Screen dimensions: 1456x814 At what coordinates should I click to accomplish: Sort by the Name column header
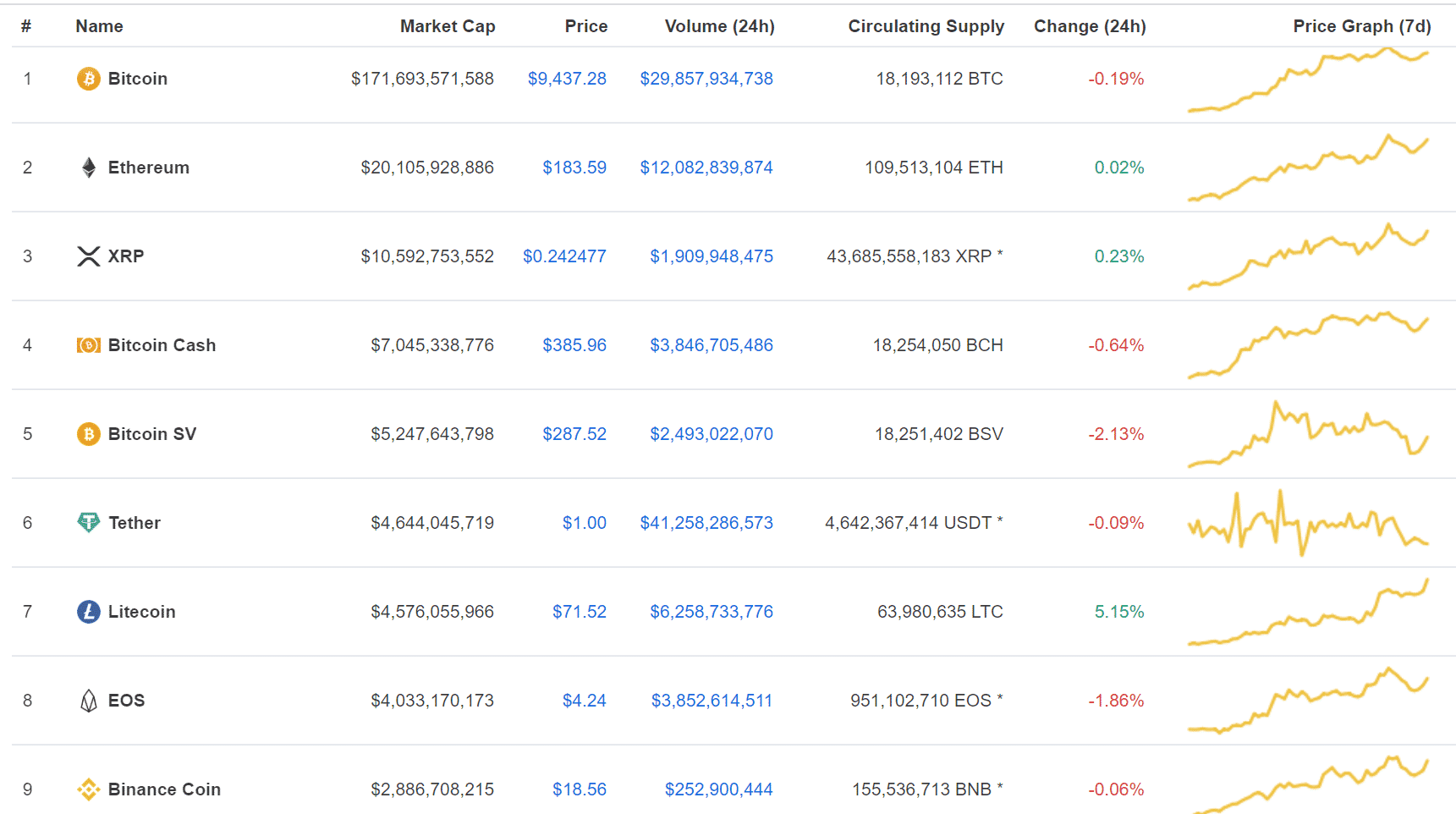click(100, 26)
